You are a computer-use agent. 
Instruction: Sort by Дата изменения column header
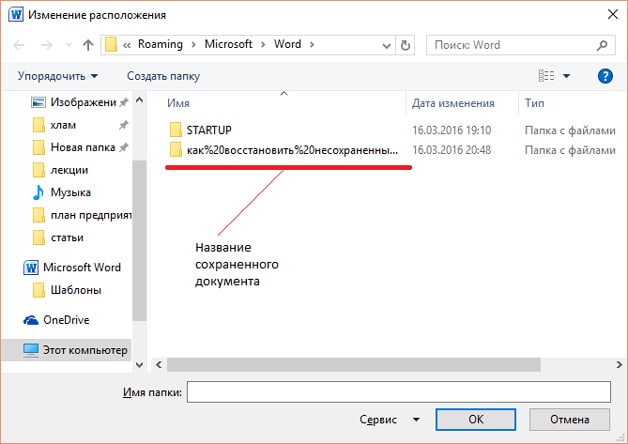pos(453,103)
